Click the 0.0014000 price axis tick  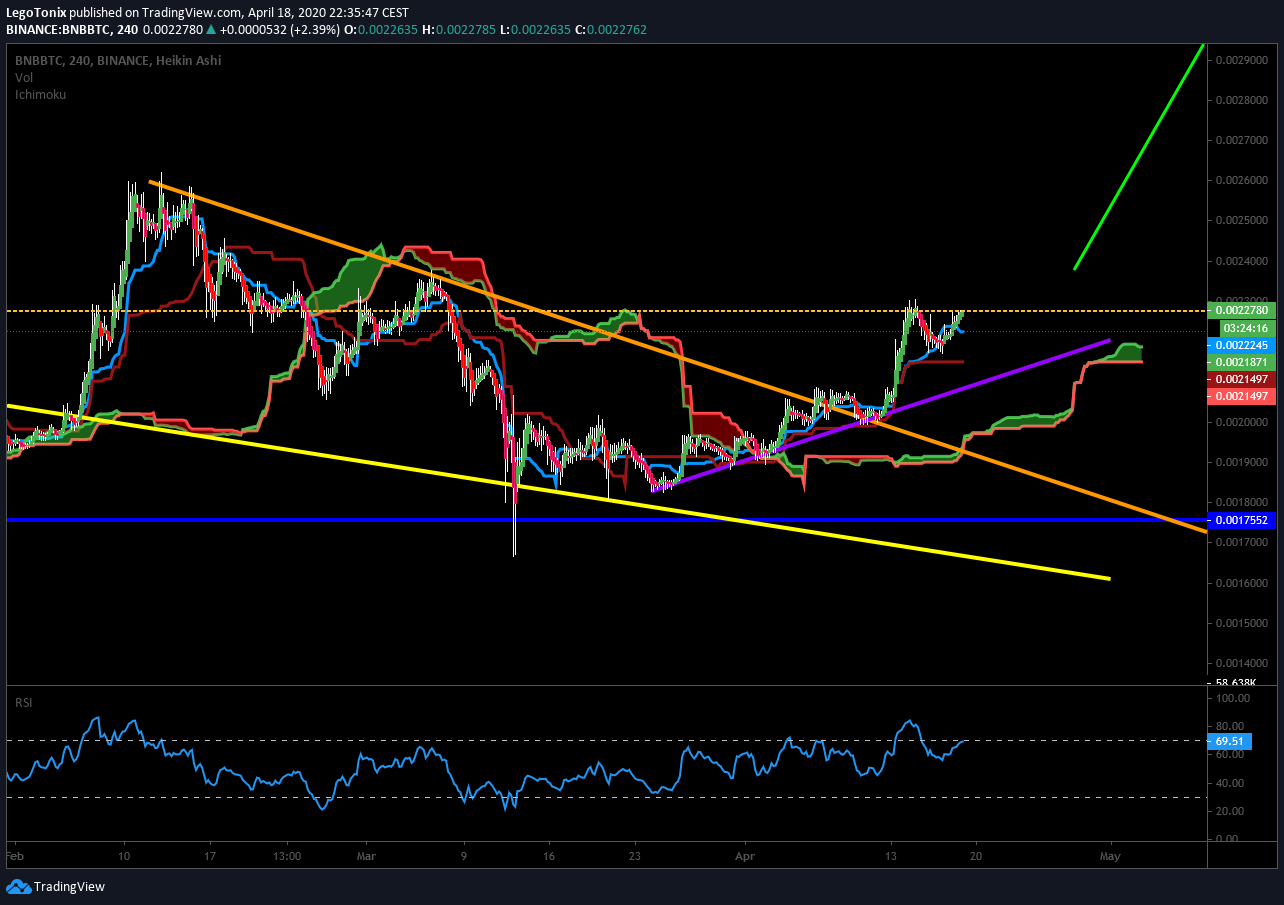point(1242,664)
